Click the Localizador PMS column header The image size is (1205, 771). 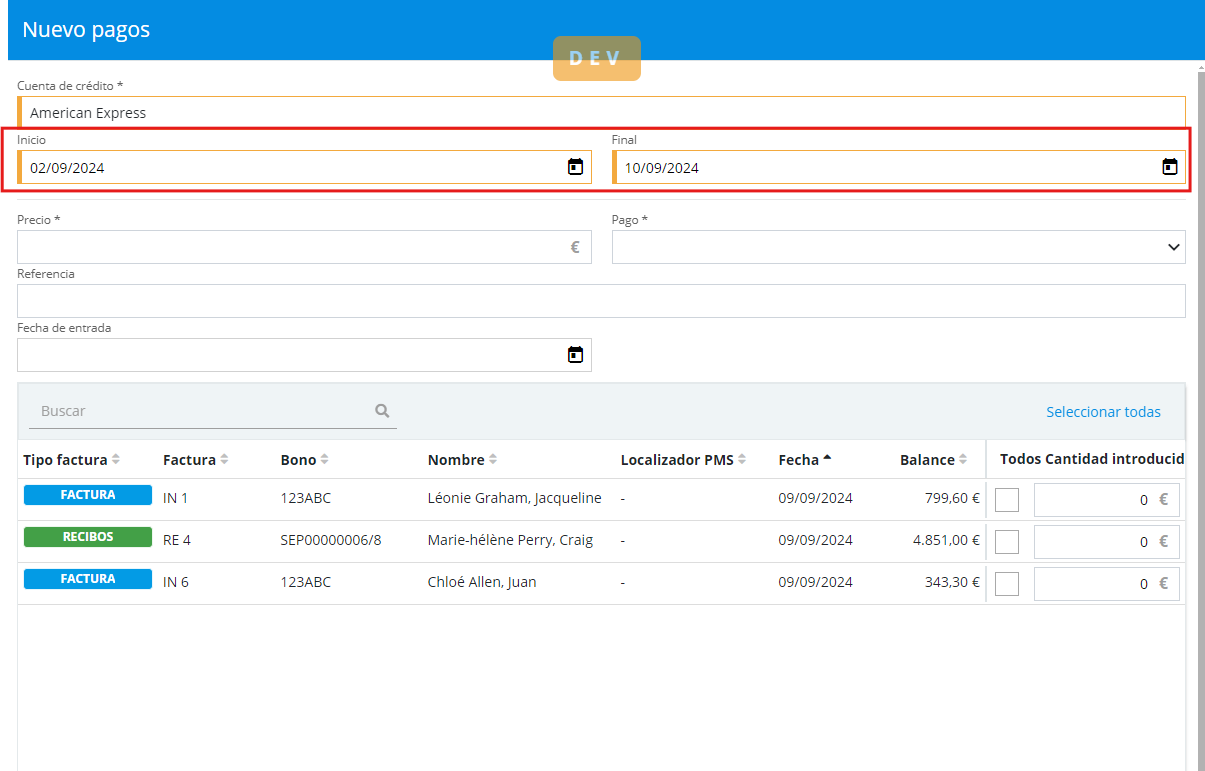[677, 460]
